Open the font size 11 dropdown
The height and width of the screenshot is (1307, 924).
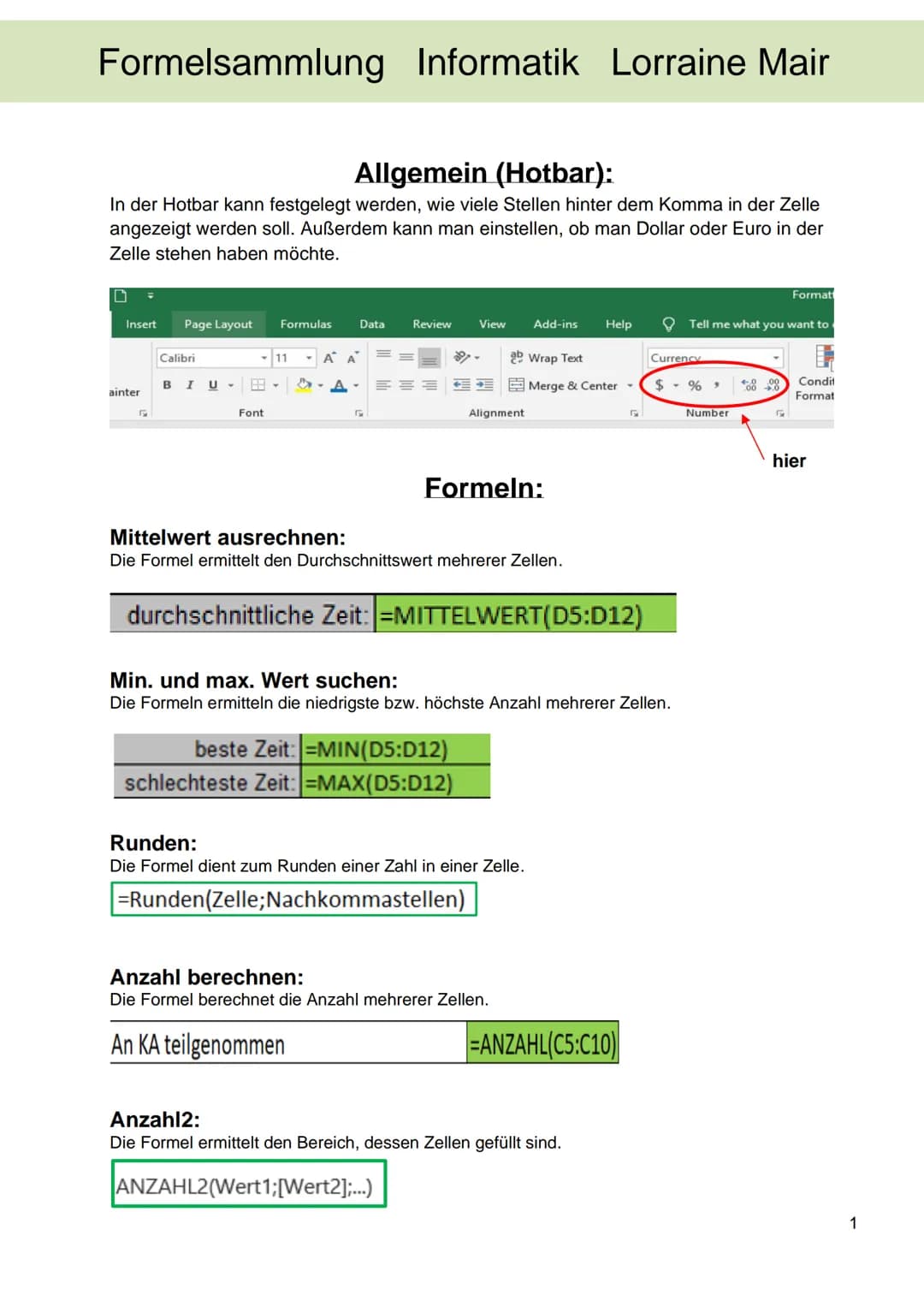[309, 358]
